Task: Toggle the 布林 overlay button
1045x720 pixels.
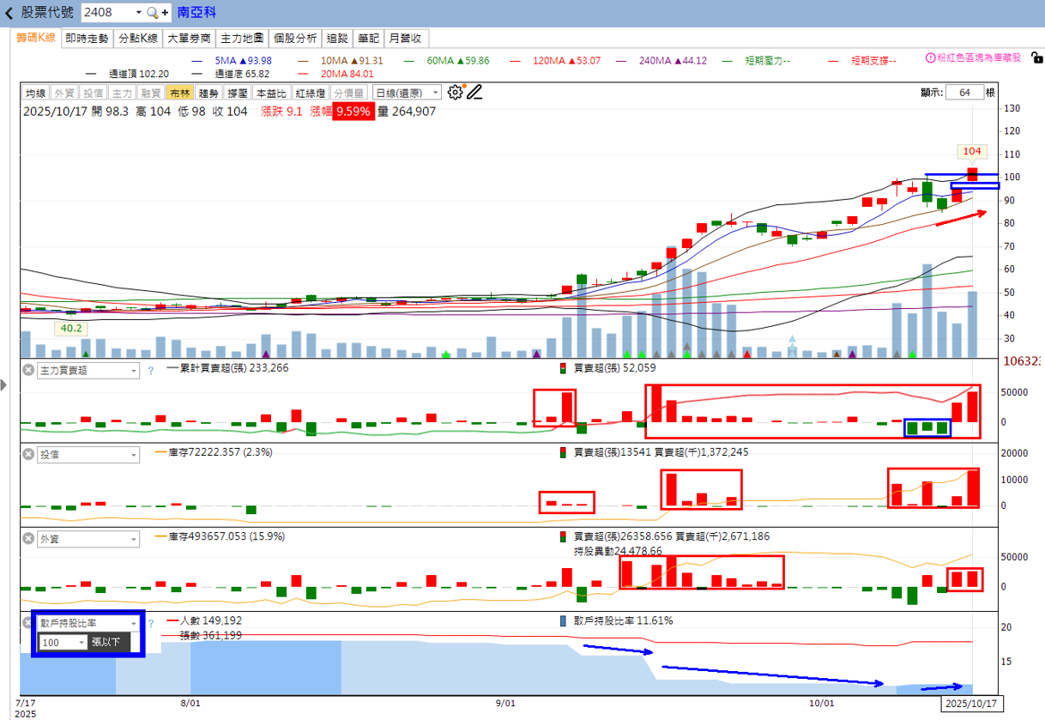Action: coord(180,93)
